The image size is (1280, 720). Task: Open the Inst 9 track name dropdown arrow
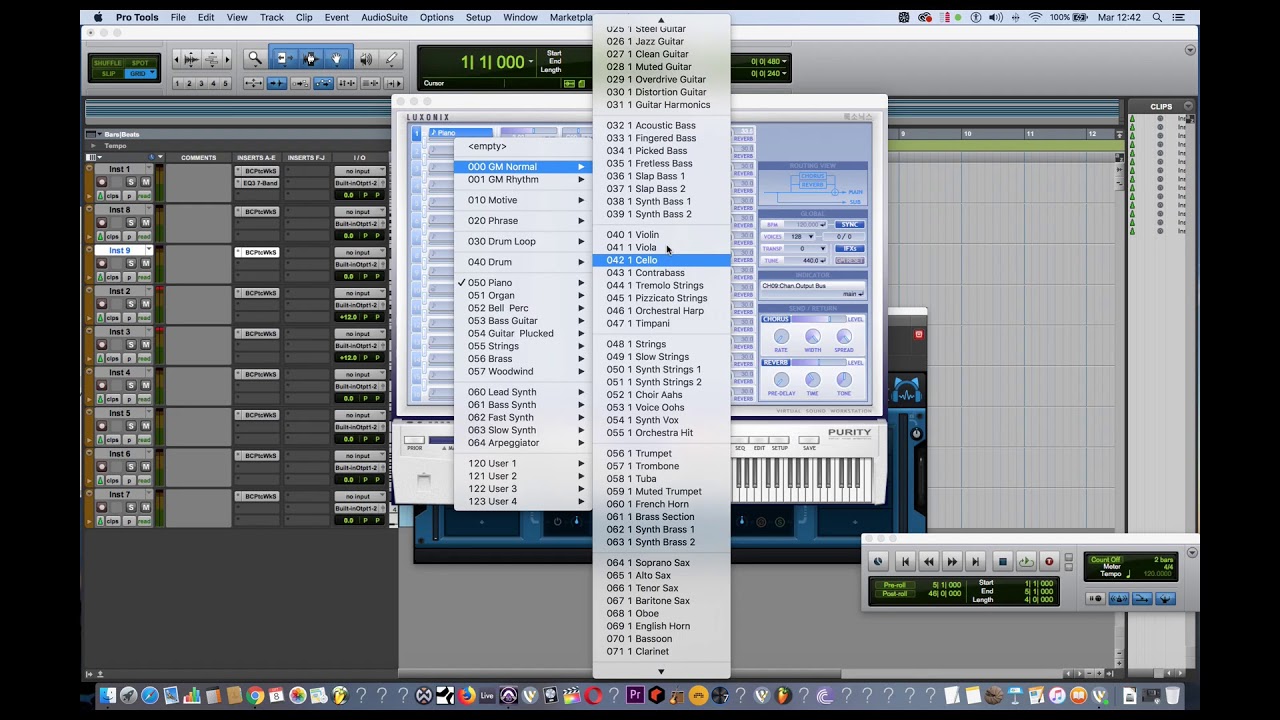click(149, 251)
